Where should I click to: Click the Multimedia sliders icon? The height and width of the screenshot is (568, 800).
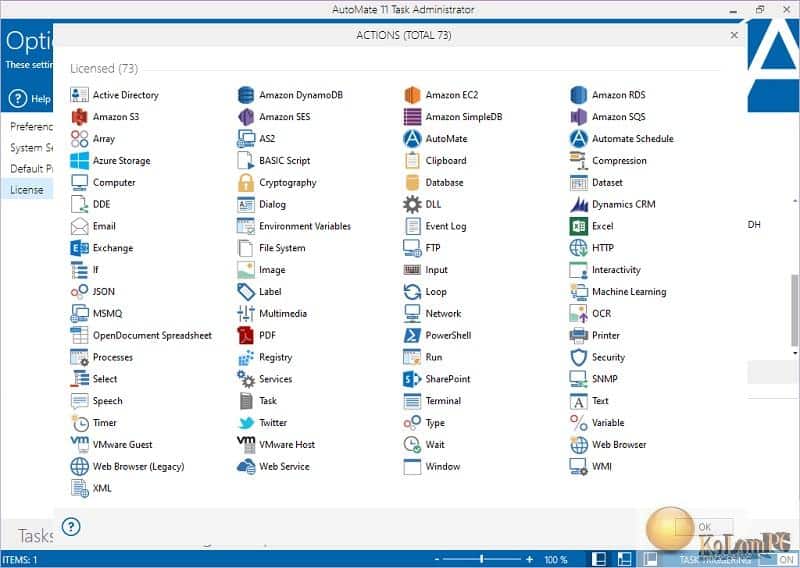(x=246, y=314)
